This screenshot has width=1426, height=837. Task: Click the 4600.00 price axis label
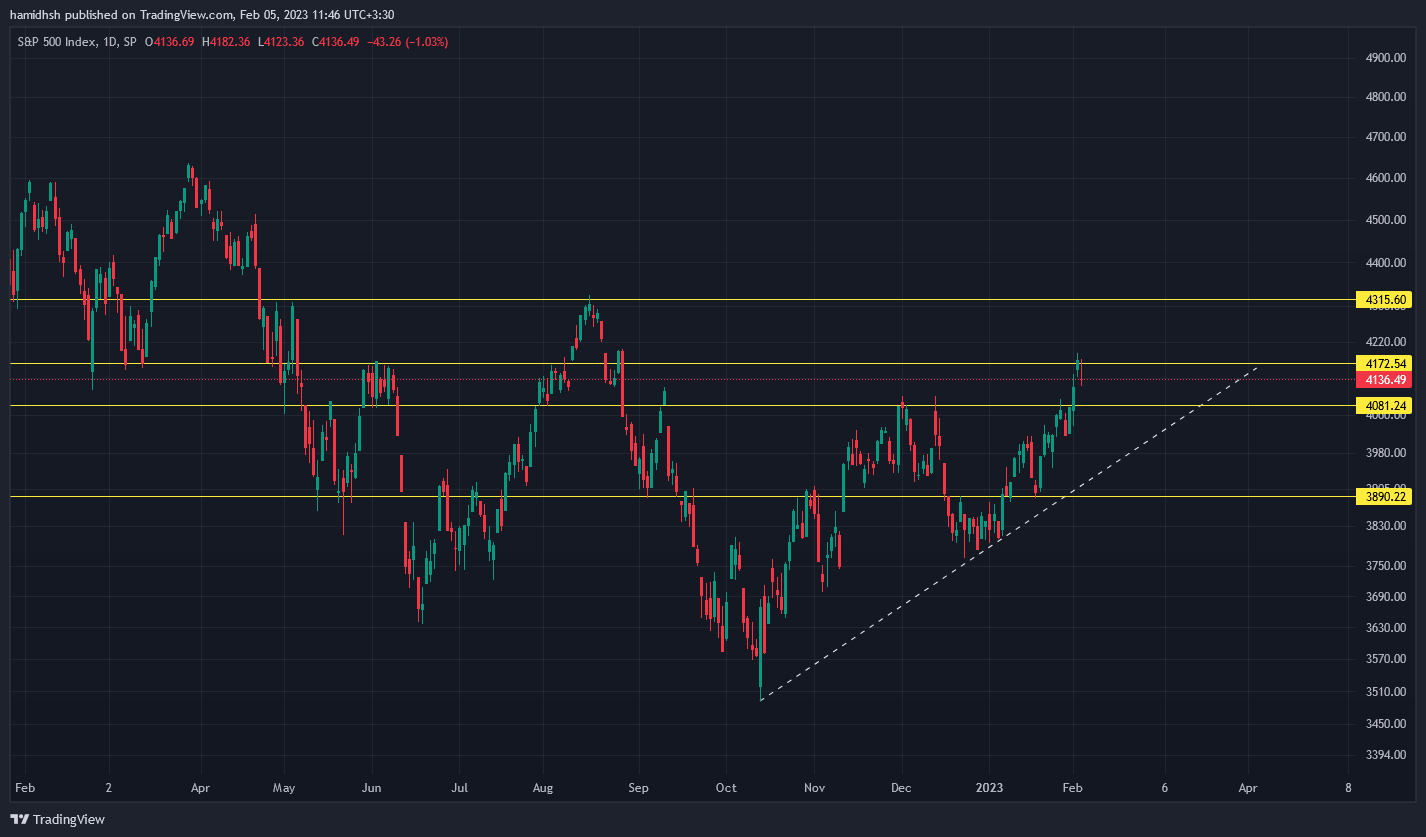(1386, 178)
